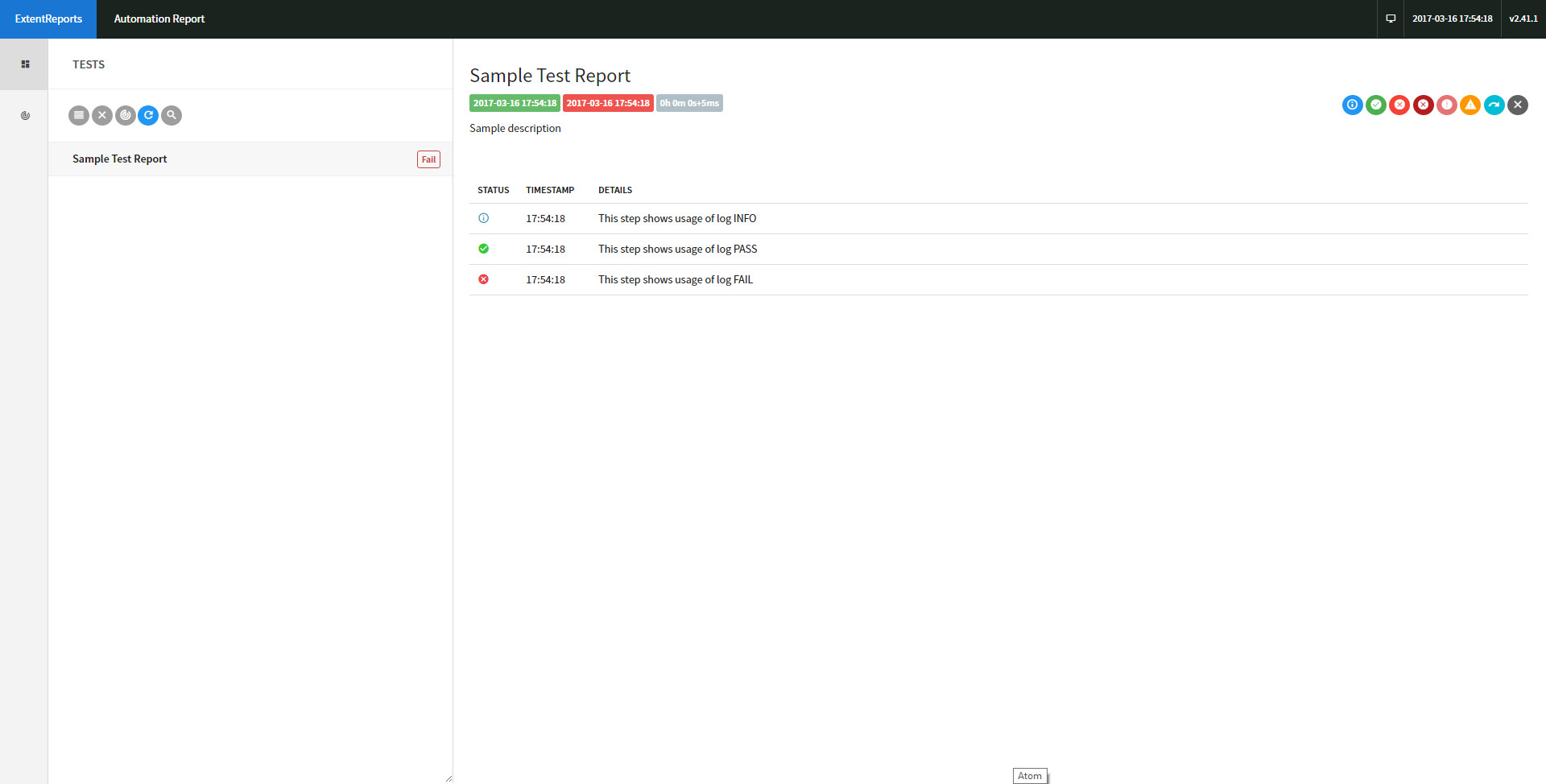Clear test filters using the X icon
The width and height of the screenshot is (1546, 784).
(101, 115)
